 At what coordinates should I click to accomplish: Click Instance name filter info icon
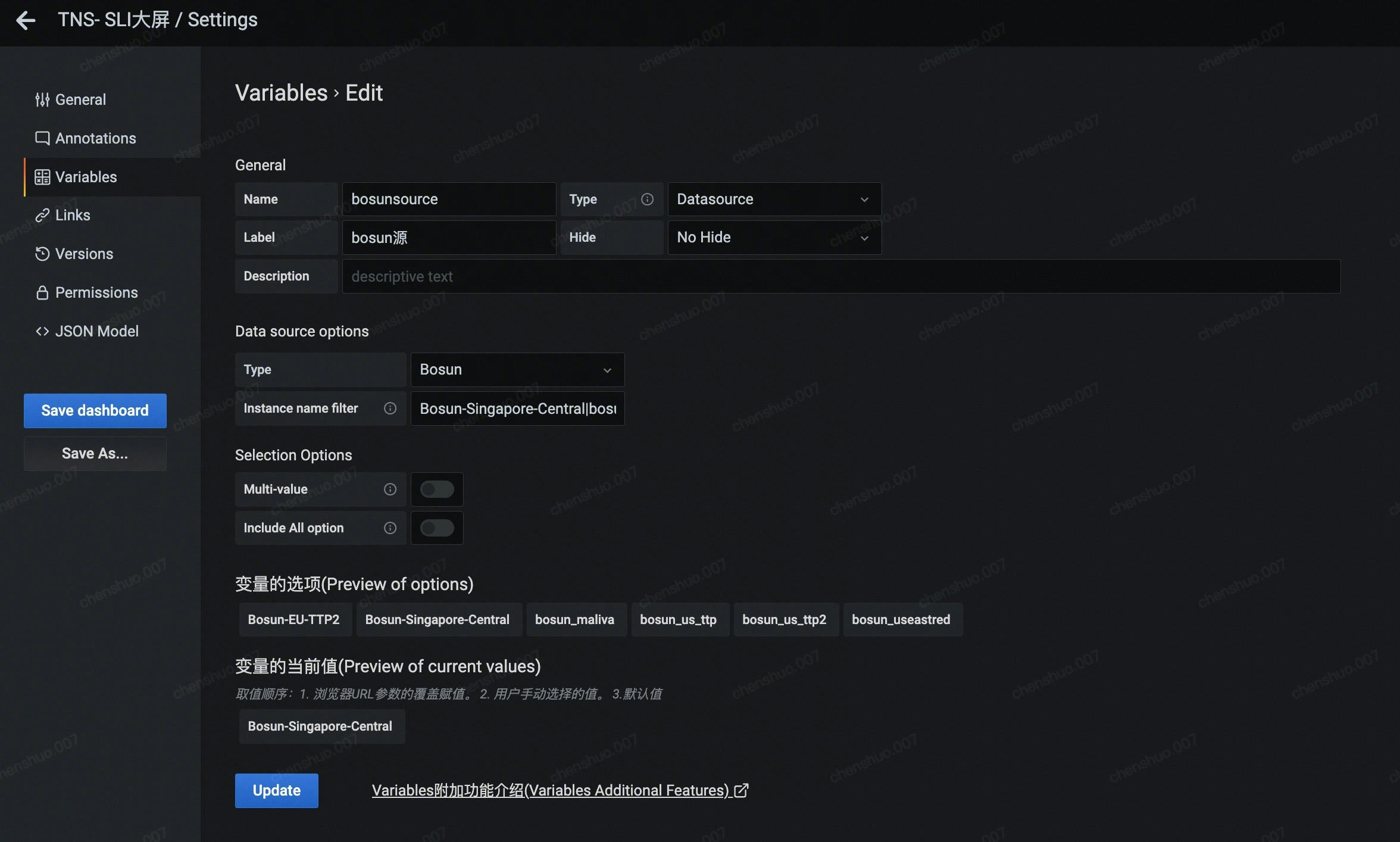pos(390,408)
